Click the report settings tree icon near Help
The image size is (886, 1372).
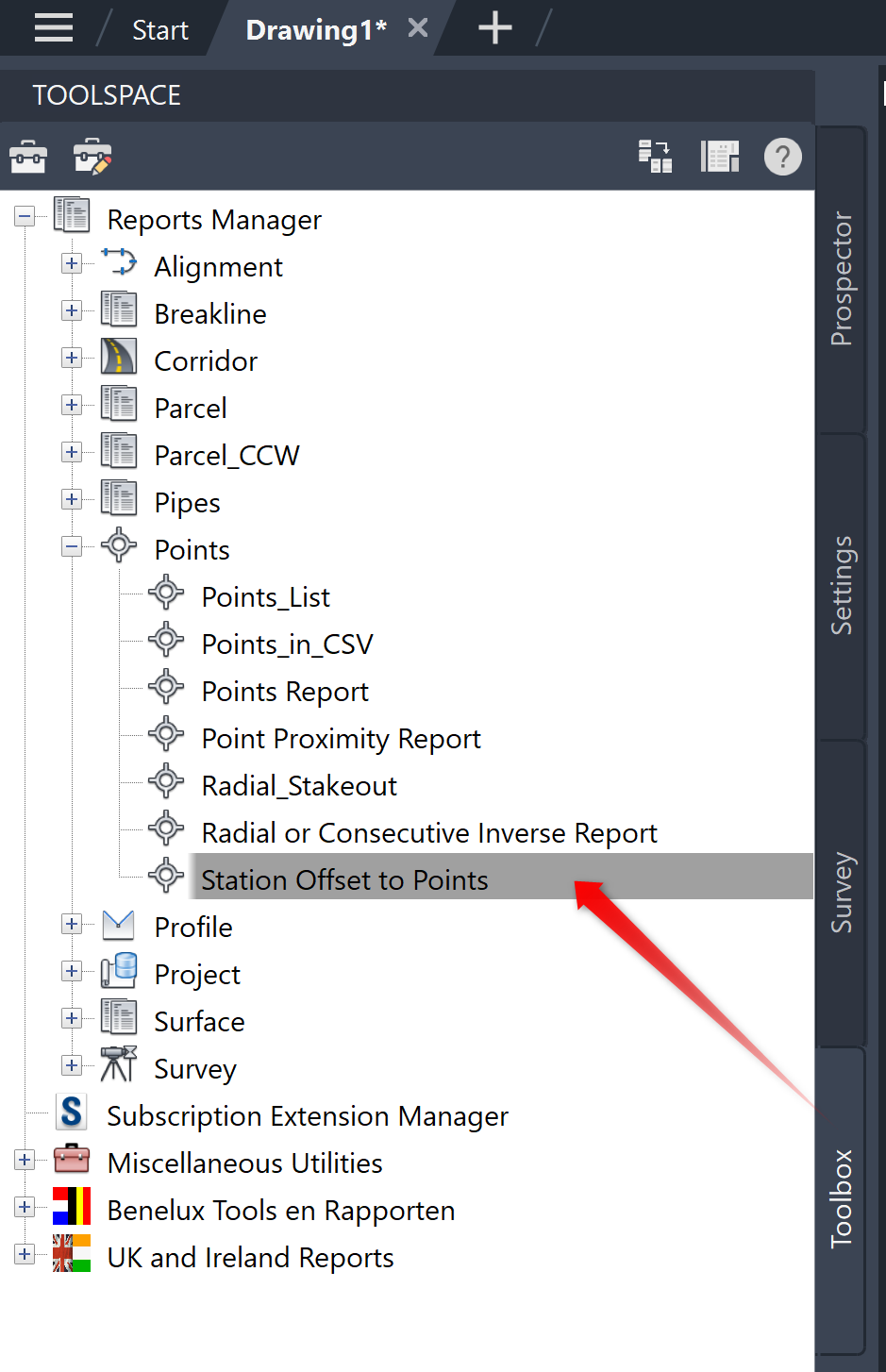(x=655, y=157)
